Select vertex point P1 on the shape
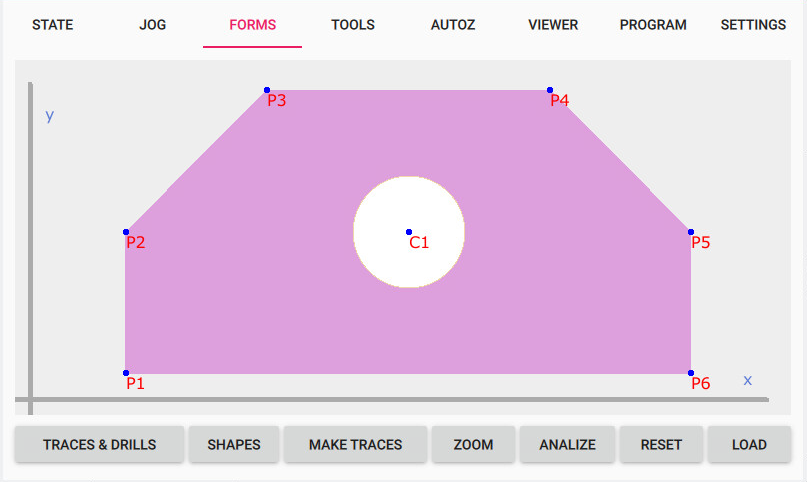Image resolution: width=807 pixels, height=482 pixels. click(126, 373)
